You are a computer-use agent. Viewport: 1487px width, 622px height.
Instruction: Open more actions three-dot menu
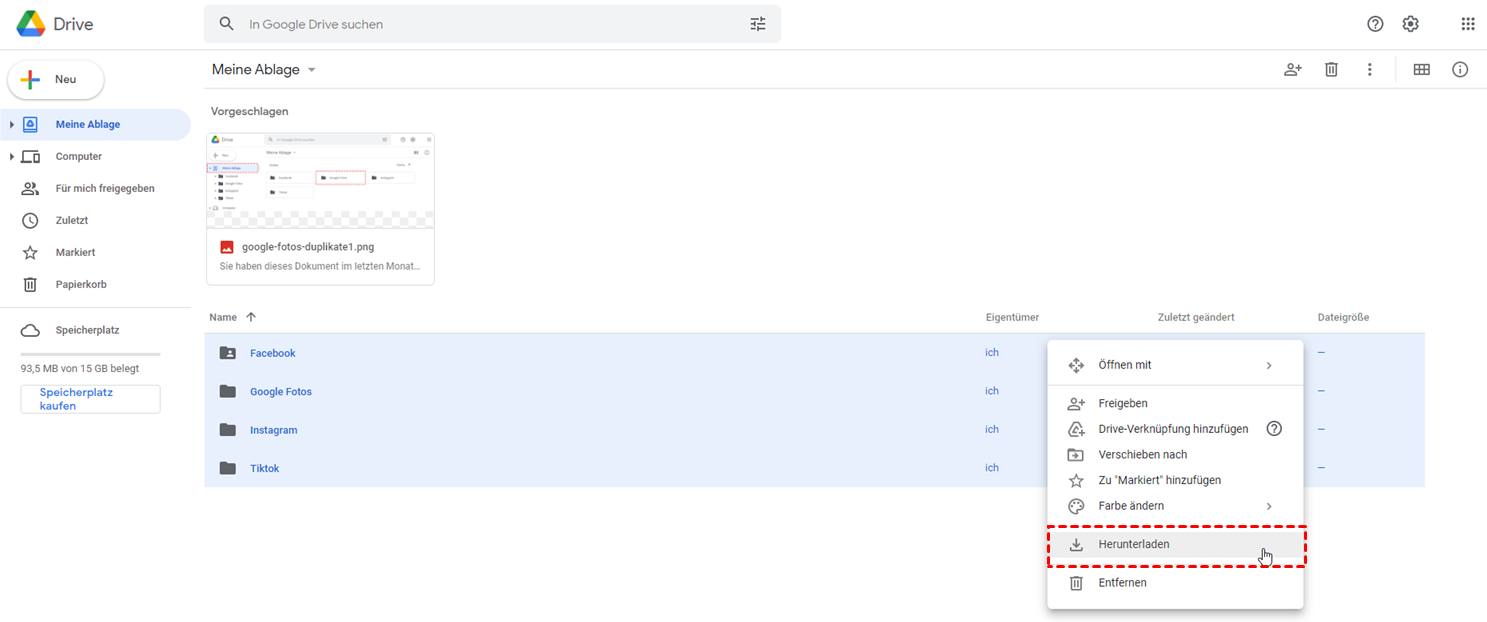click(x=1370, y=70)
